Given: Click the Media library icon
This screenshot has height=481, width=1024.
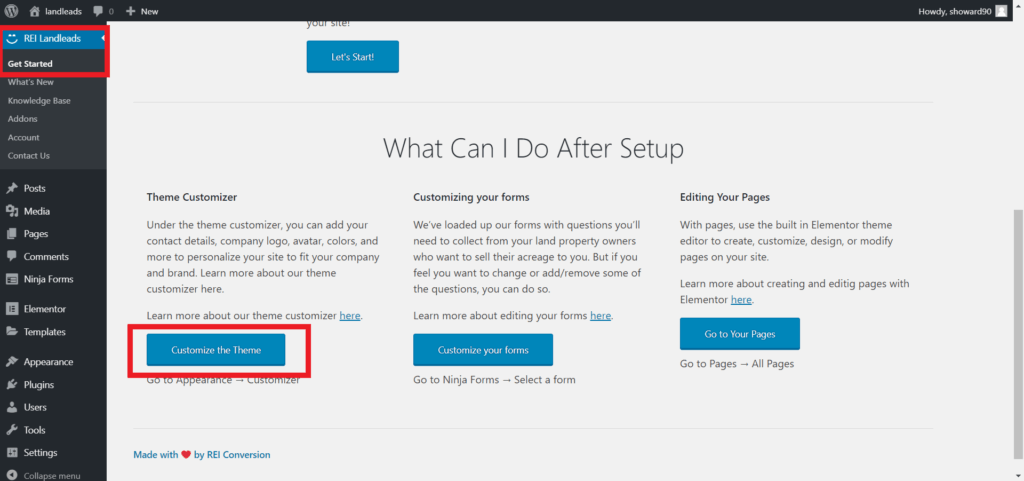Looking at the screenshot, I should (12, 211).
